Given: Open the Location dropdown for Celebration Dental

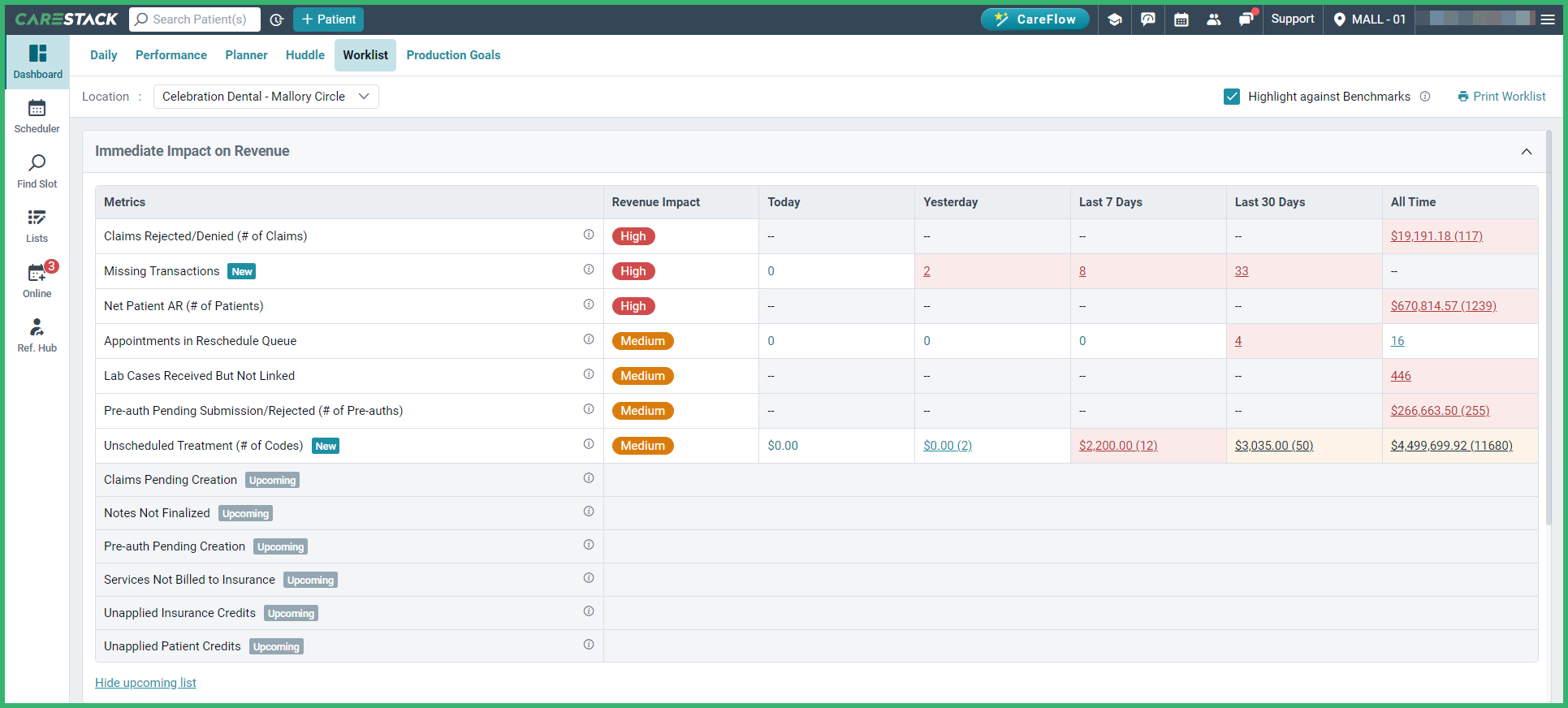Looking at the screenshot, I should pyautogui.click(x=266, y=97).
